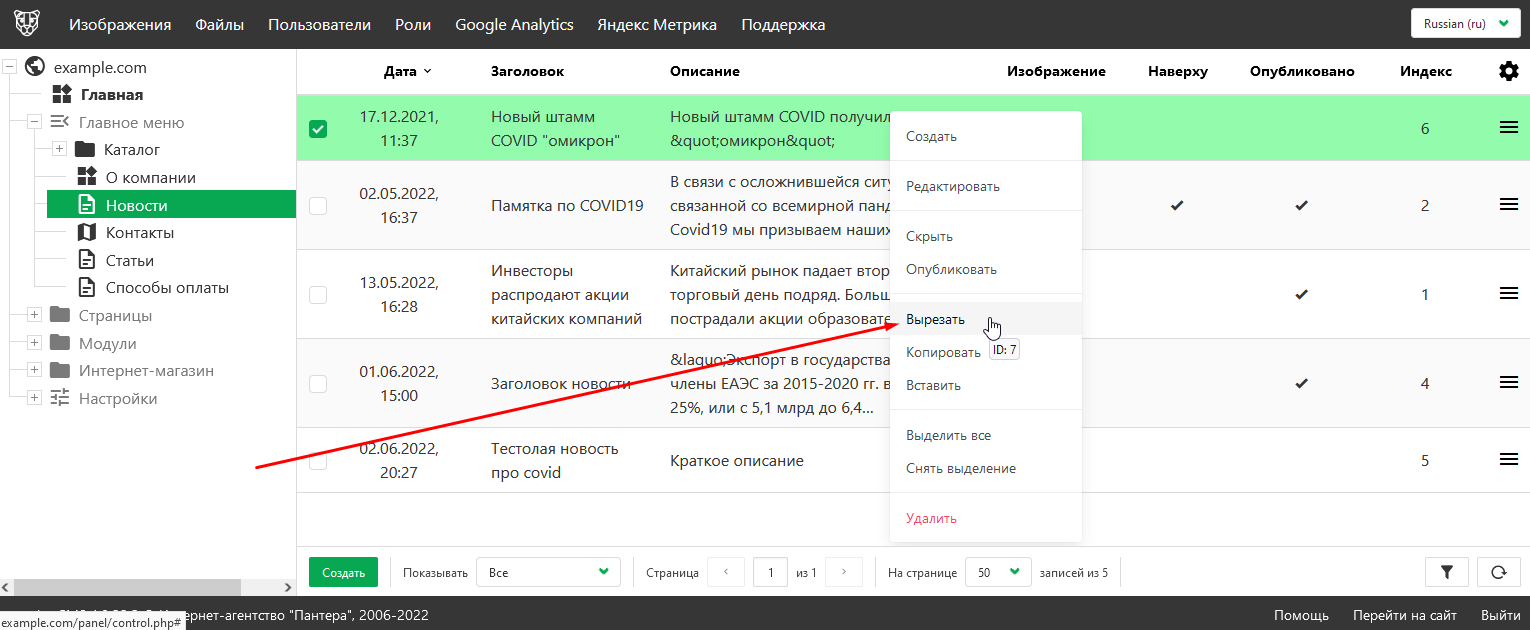Choose Вырезать in context menu
Image resolution: width=1530 pixels, height=630 pixels.
pyautogui.click(x=936, y=319)
